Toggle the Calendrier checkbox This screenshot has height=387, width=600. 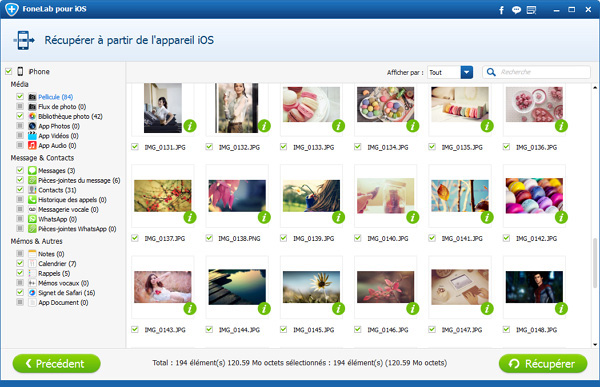point(20,263)
